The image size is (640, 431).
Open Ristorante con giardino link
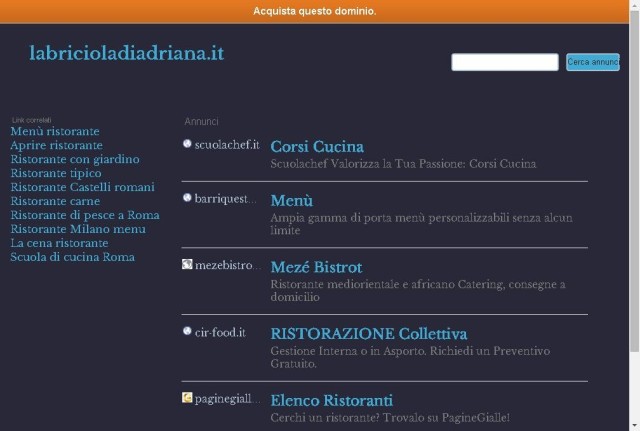click(x=75, y=159)
